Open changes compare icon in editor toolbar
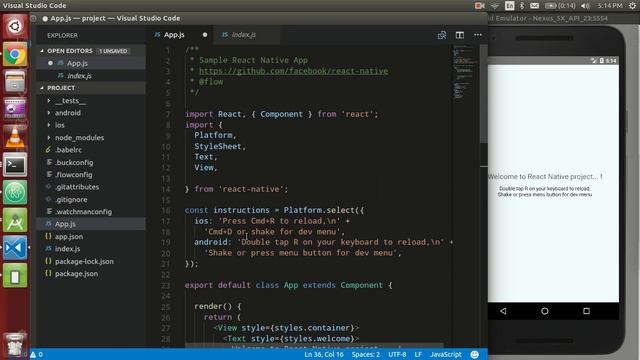The height and width of the screenshot is (360, 640). [442, 35]
